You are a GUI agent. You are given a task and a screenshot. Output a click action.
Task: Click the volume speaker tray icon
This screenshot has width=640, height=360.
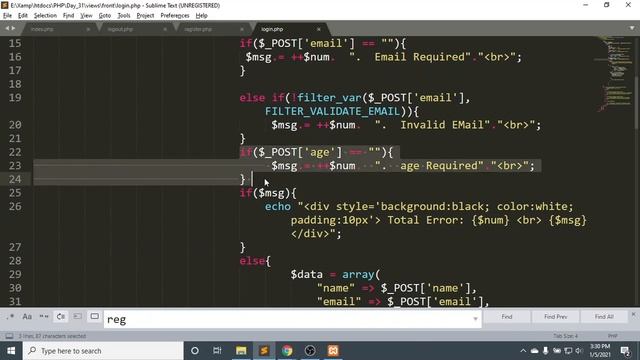(579, 351)
